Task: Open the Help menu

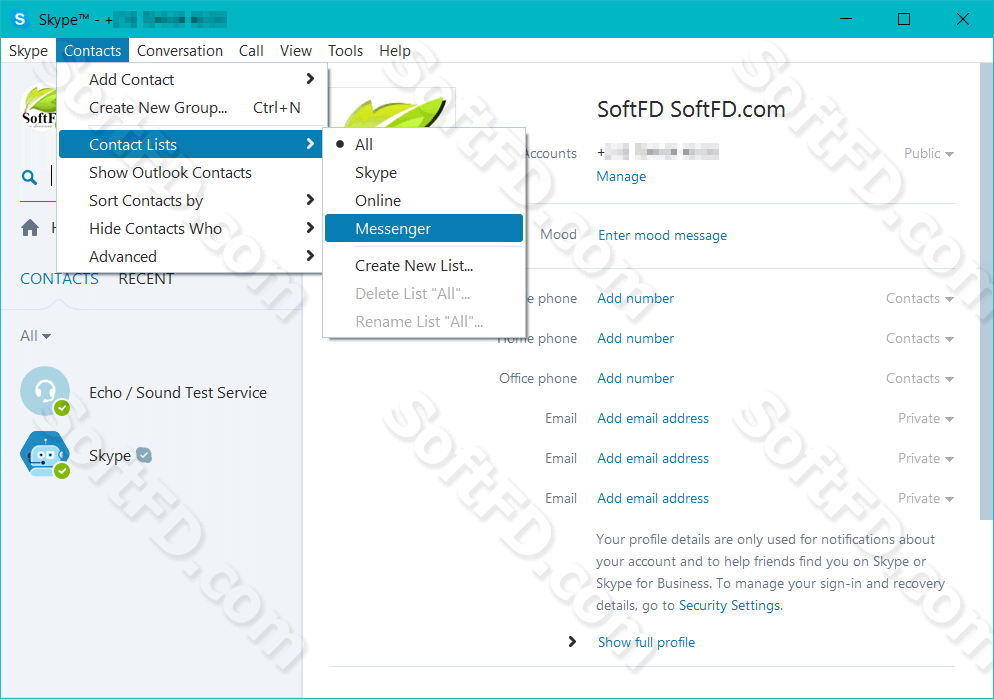Action: click(395, 51)
